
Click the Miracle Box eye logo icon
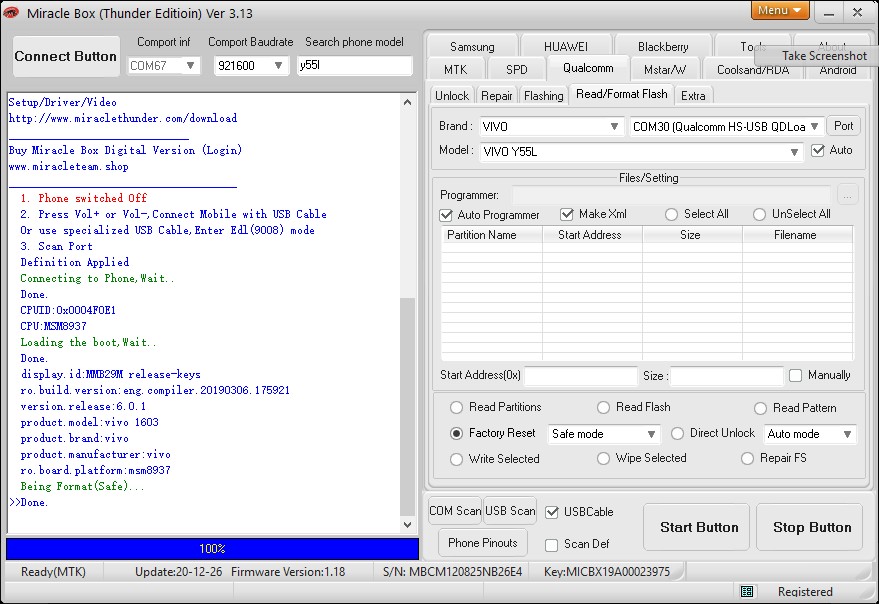click(x=11, y=12)
